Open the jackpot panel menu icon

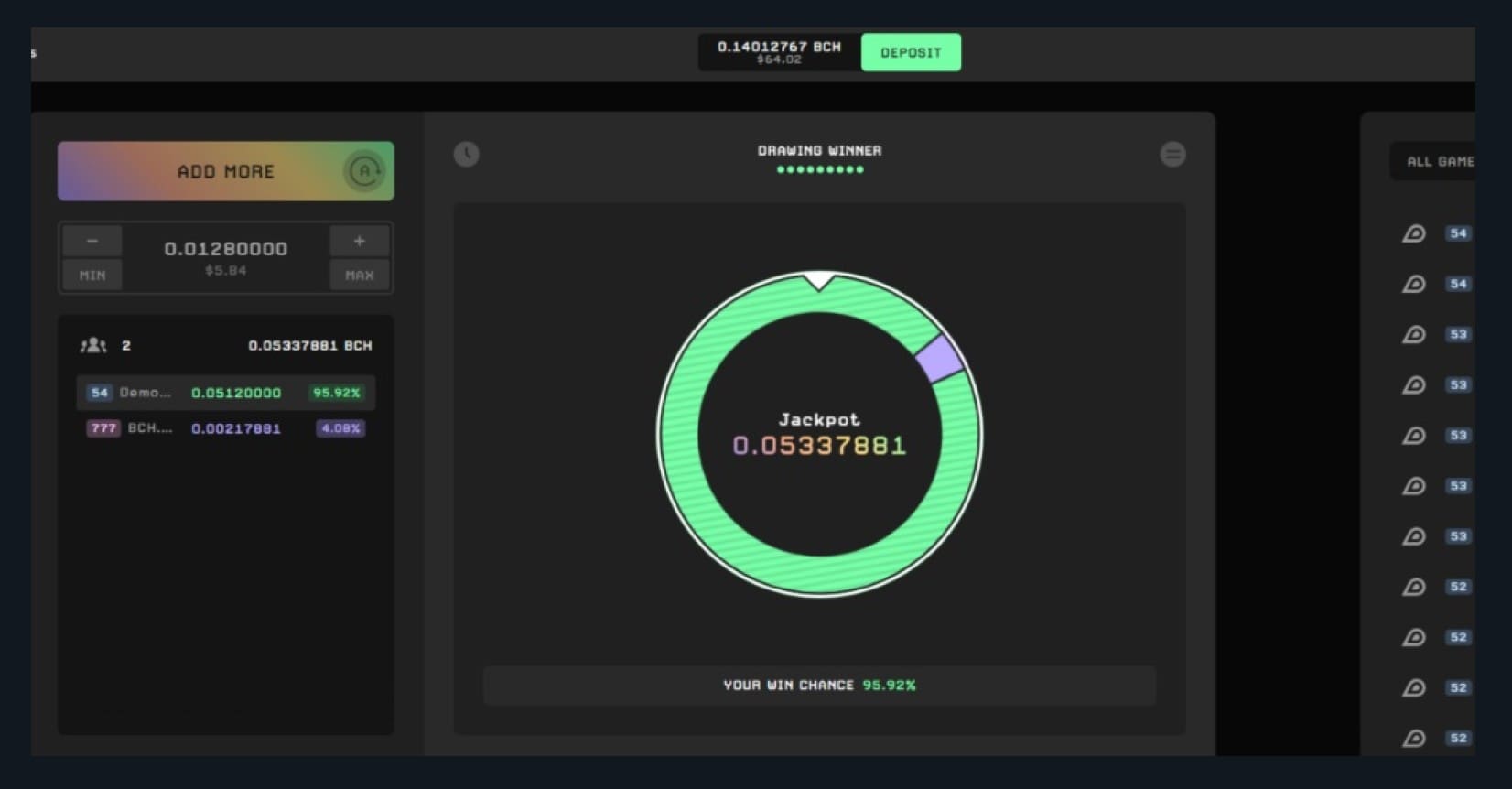tap(1172, 154)
